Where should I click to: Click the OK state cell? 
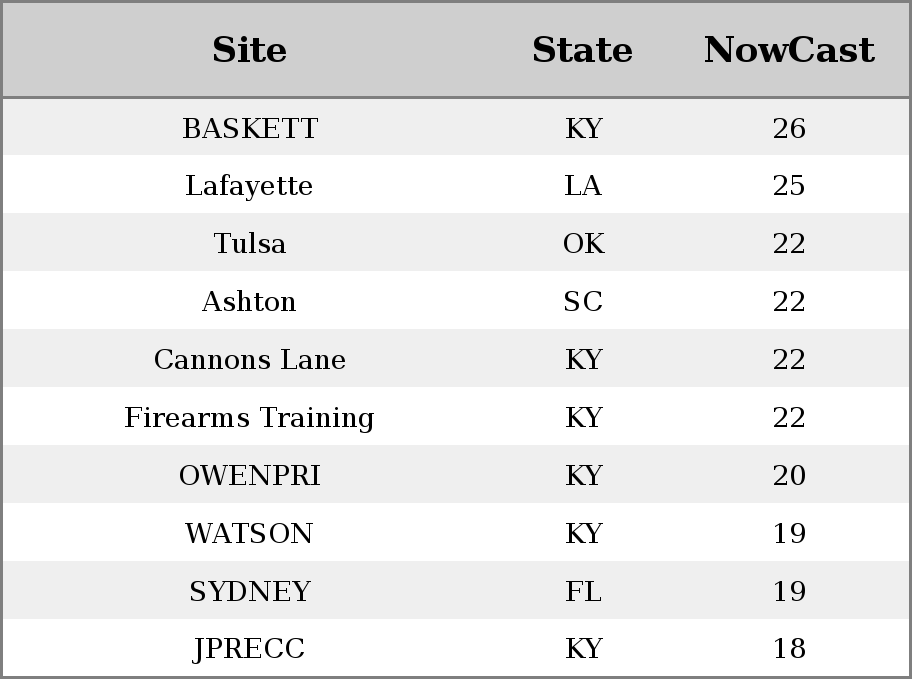(583, 243)
